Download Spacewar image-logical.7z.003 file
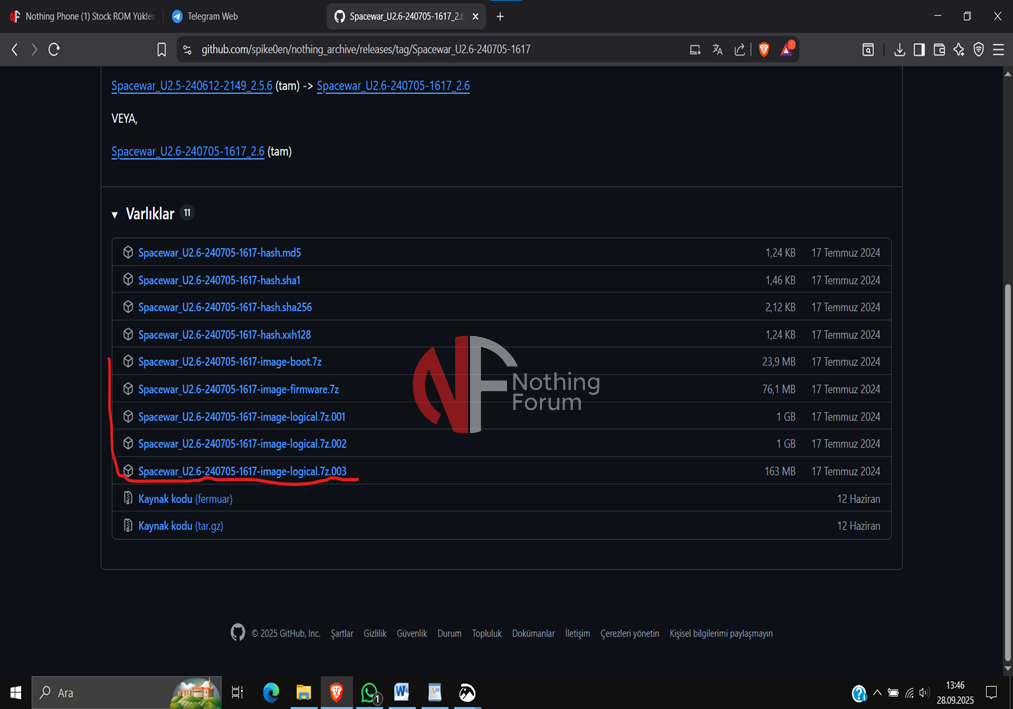 pos(242,471)
